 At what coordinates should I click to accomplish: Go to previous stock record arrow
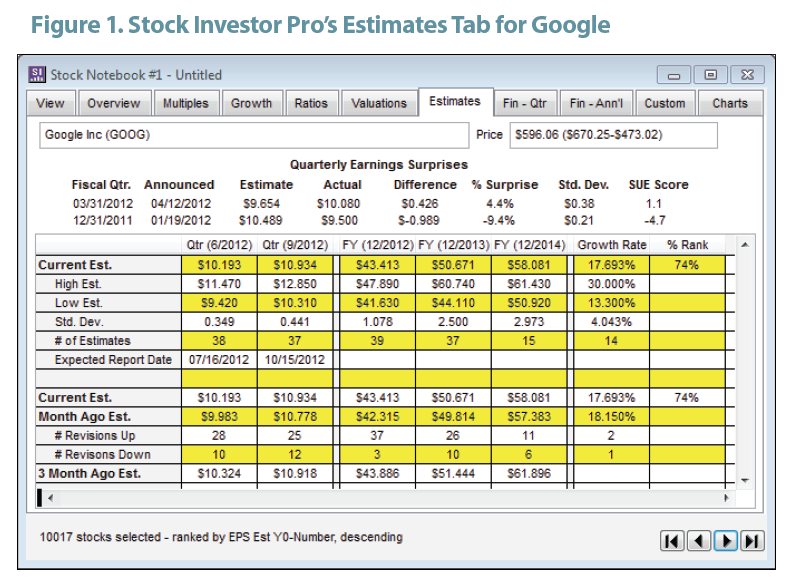click(699, 541)
